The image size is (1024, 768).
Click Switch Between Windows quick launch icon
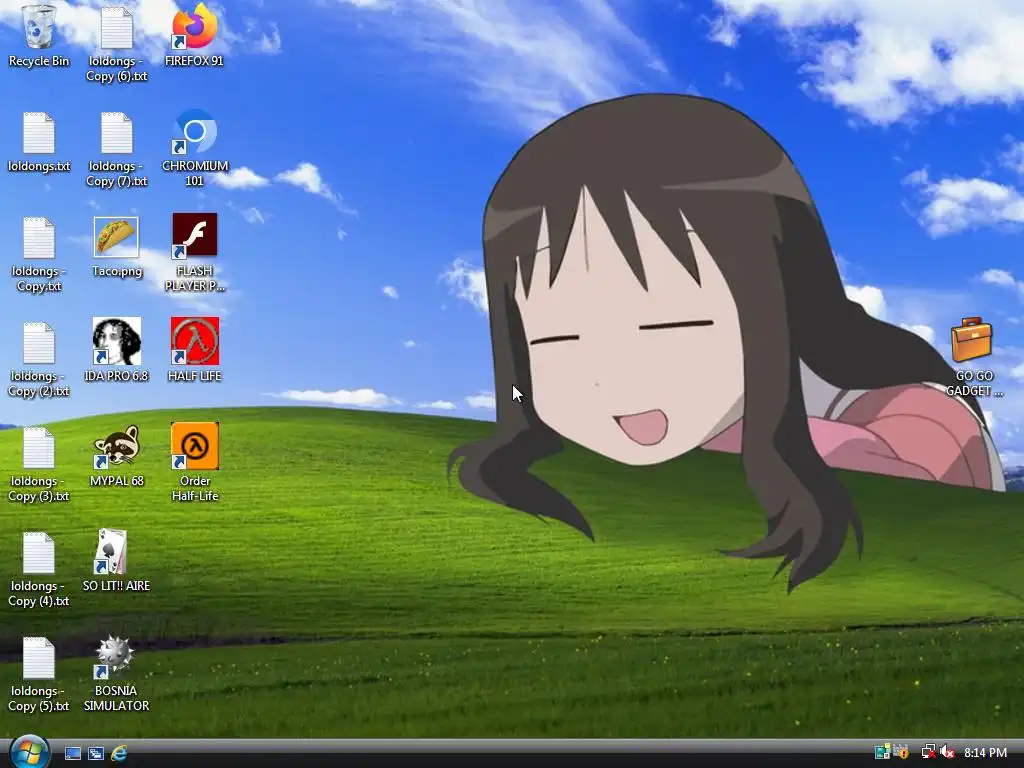[x=96, y=753]
